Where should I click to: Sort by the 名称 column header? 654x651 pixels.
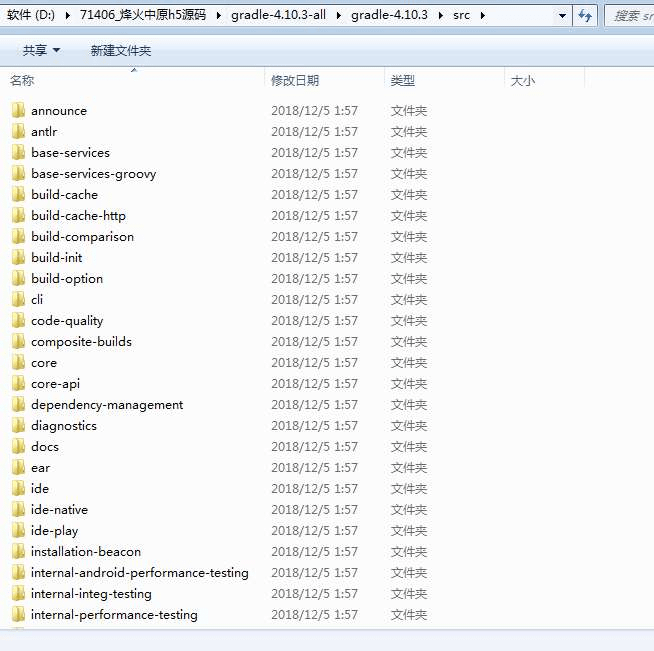pos(22,80)
